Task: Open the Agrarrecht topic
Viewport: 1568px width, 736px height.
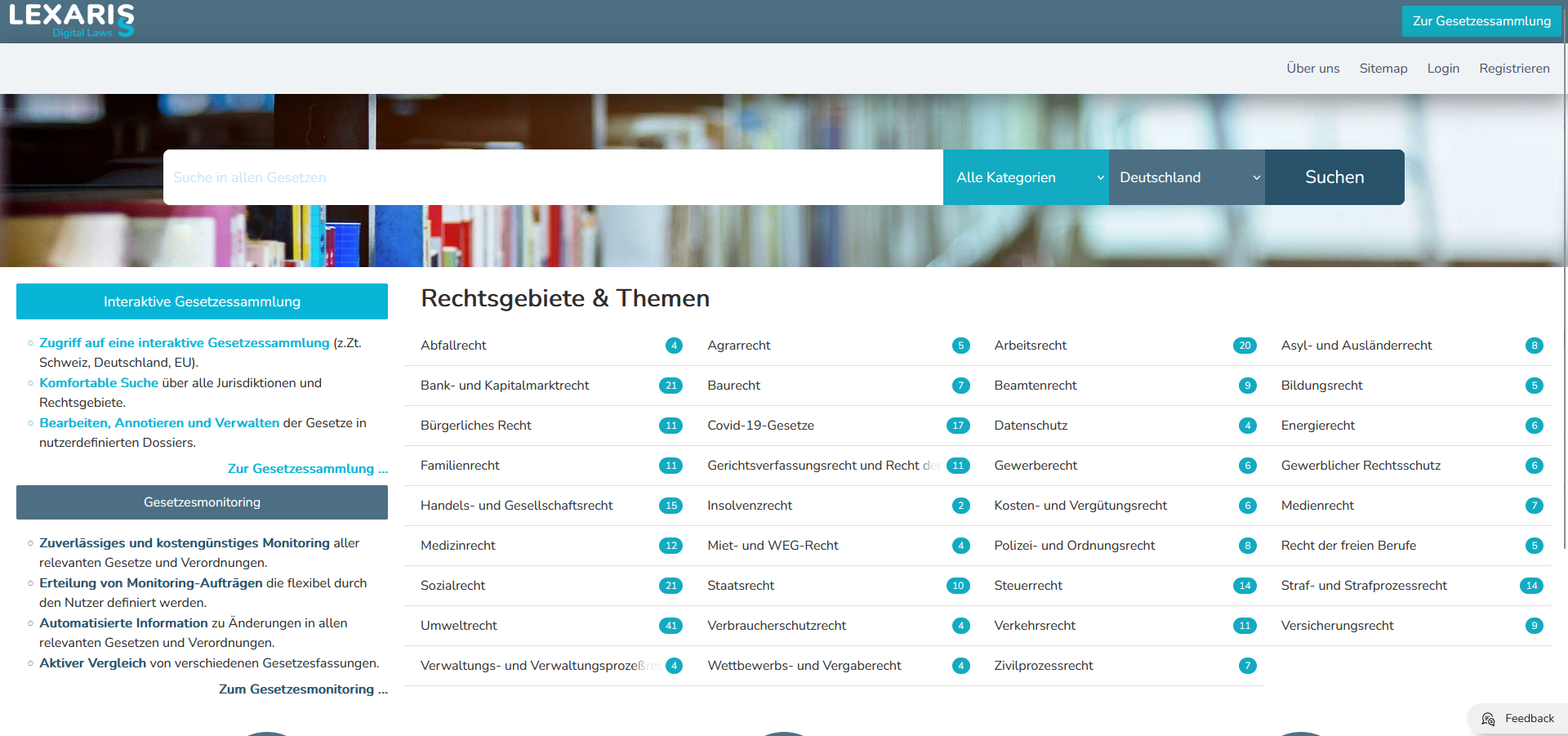Action: (739, 346)
